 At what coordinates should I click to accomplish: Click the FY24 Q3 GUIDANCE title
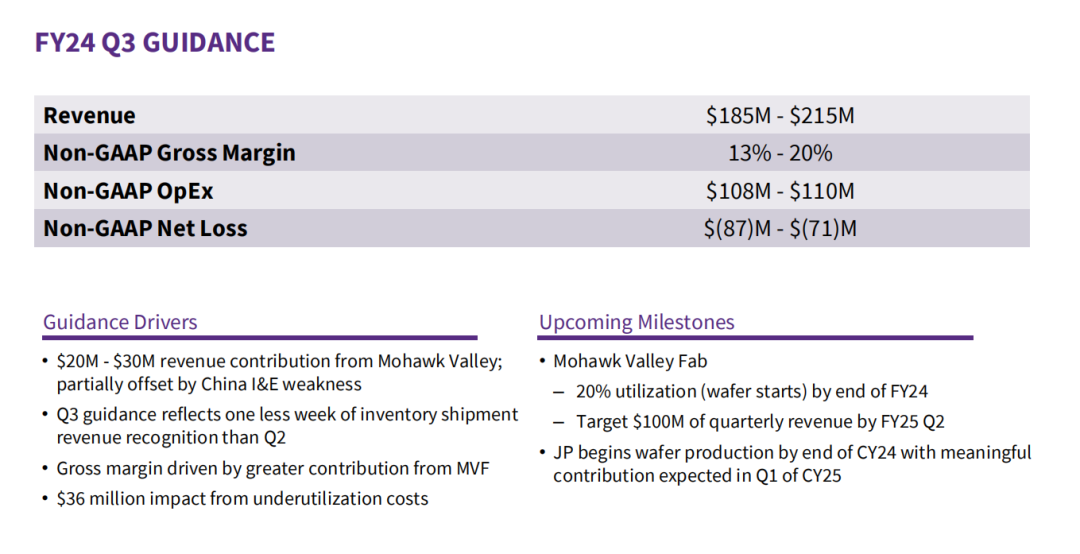click(x=155, y=43)
